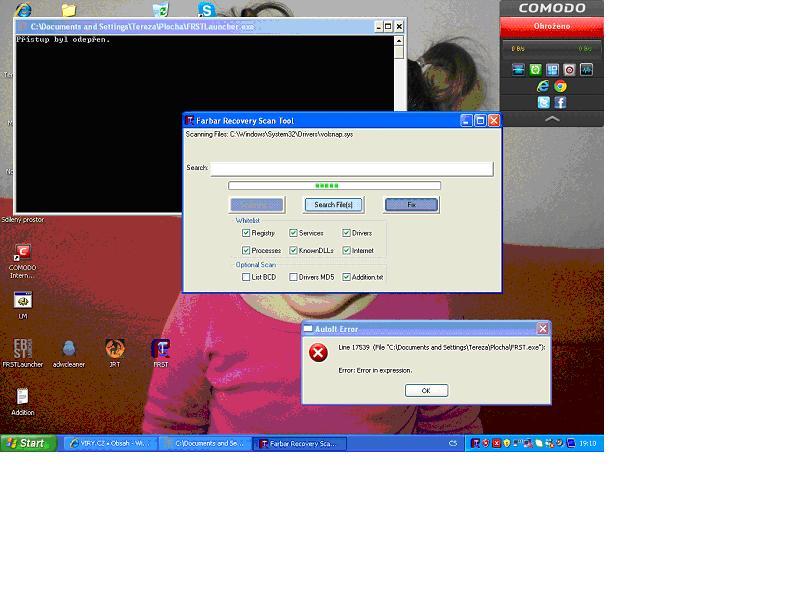The height and width of the screenshot is (600, 800).
Task: Click Chrome icon in COMODO widget
Action: click(x=560, y=86)
